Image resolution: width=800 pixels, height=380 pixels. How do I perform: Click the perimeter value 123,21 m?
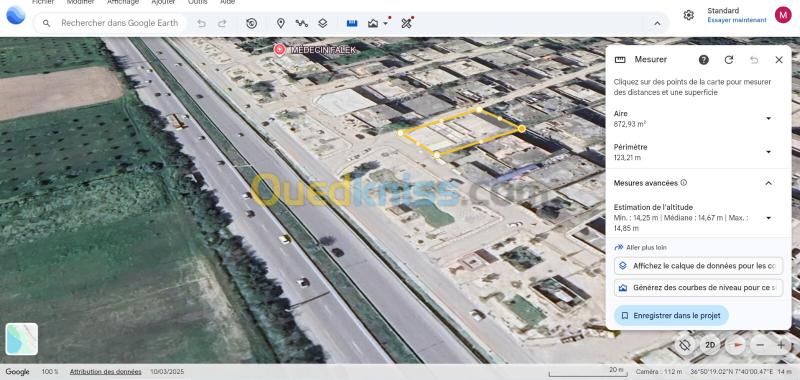[x=627, y=158]
